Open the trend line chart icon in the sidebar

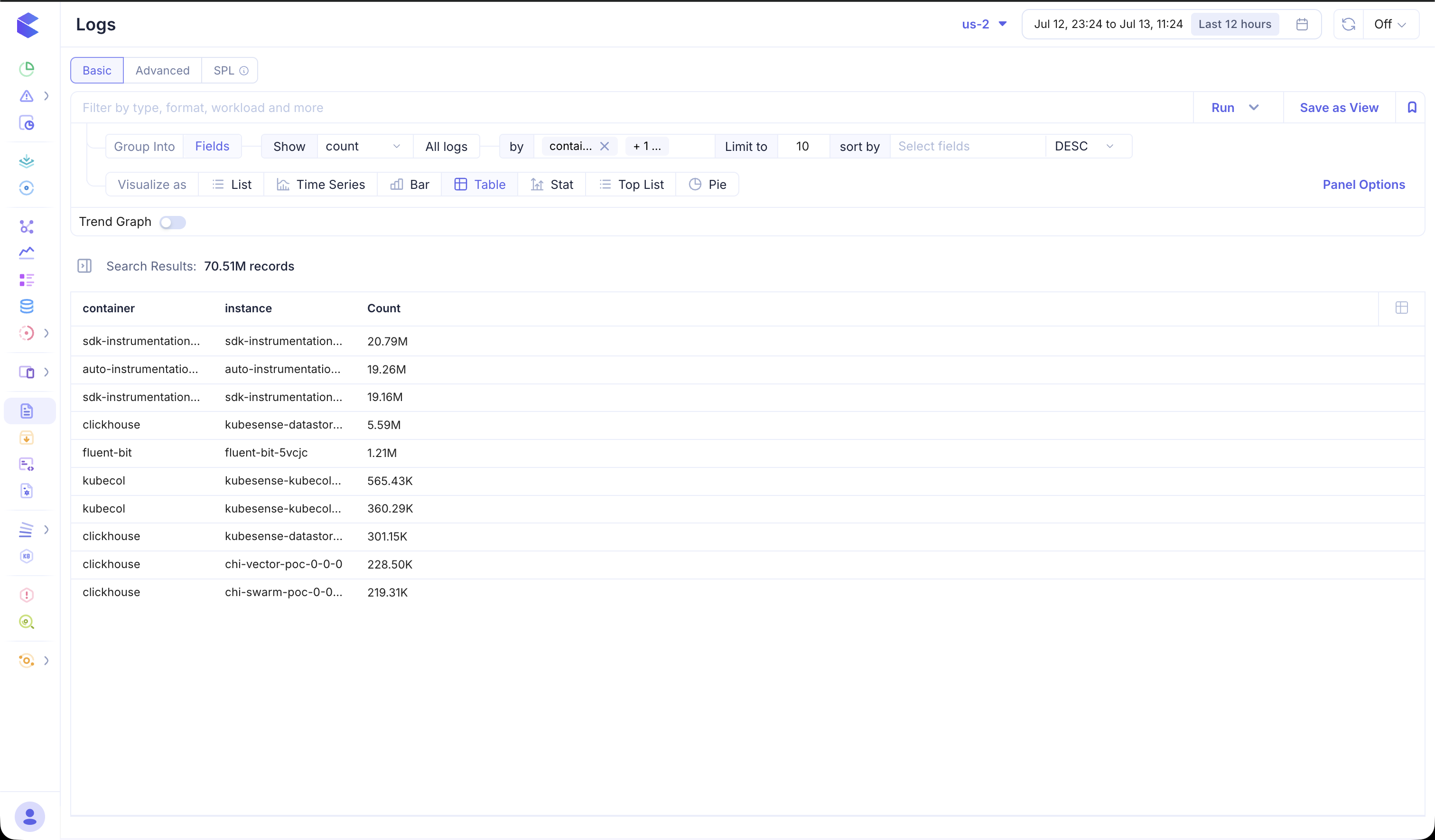(x=27, y=253)
